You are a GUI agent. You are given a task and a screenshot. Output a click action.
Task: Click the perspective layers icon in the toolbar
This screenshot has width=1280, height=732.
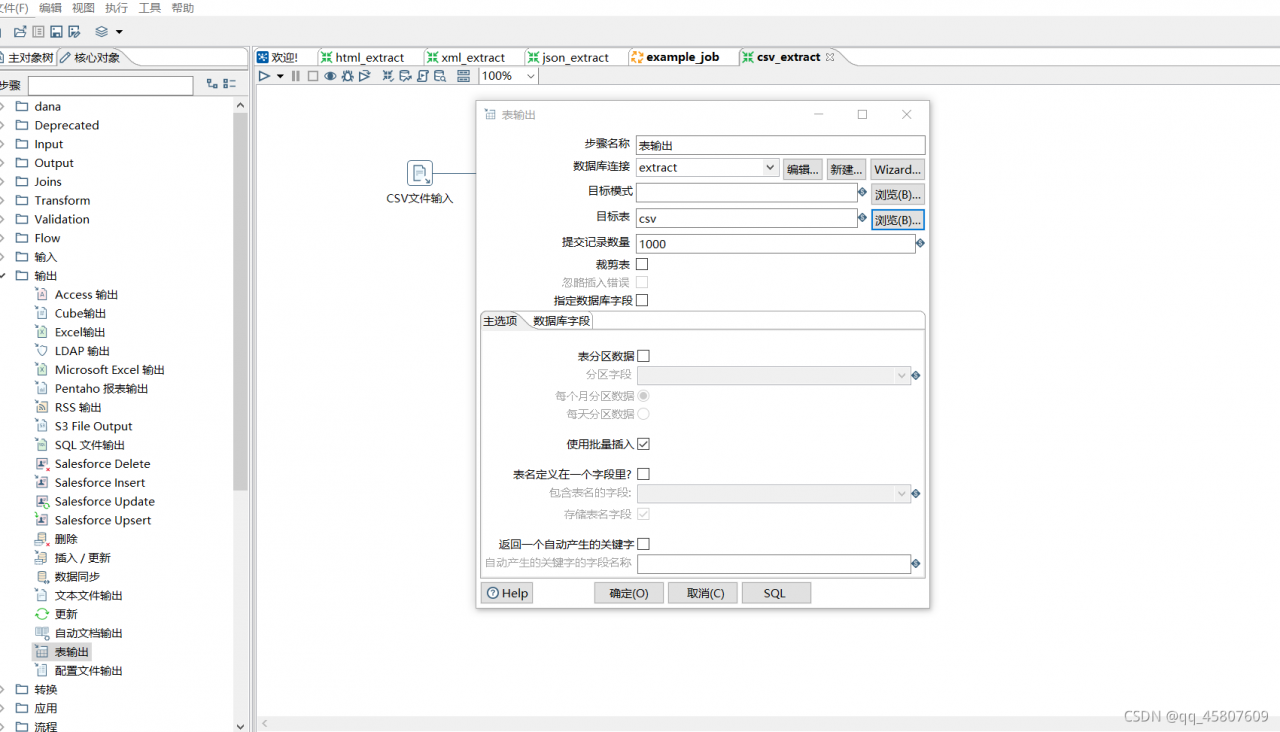[x=101, y=32]
